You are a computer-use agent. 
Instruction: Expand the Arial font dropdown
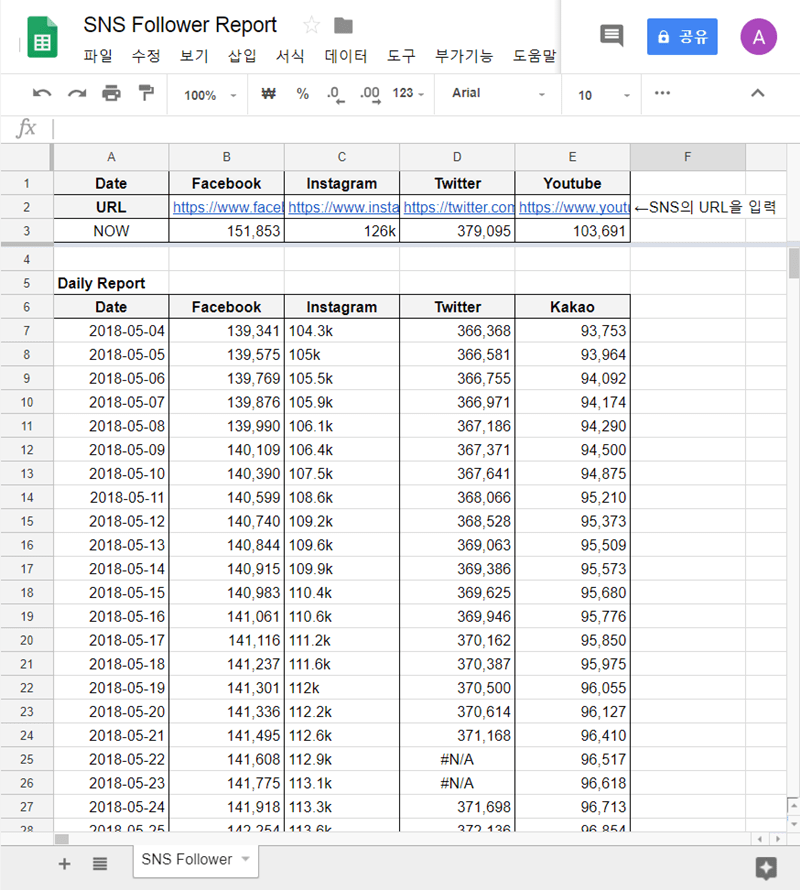498,94
